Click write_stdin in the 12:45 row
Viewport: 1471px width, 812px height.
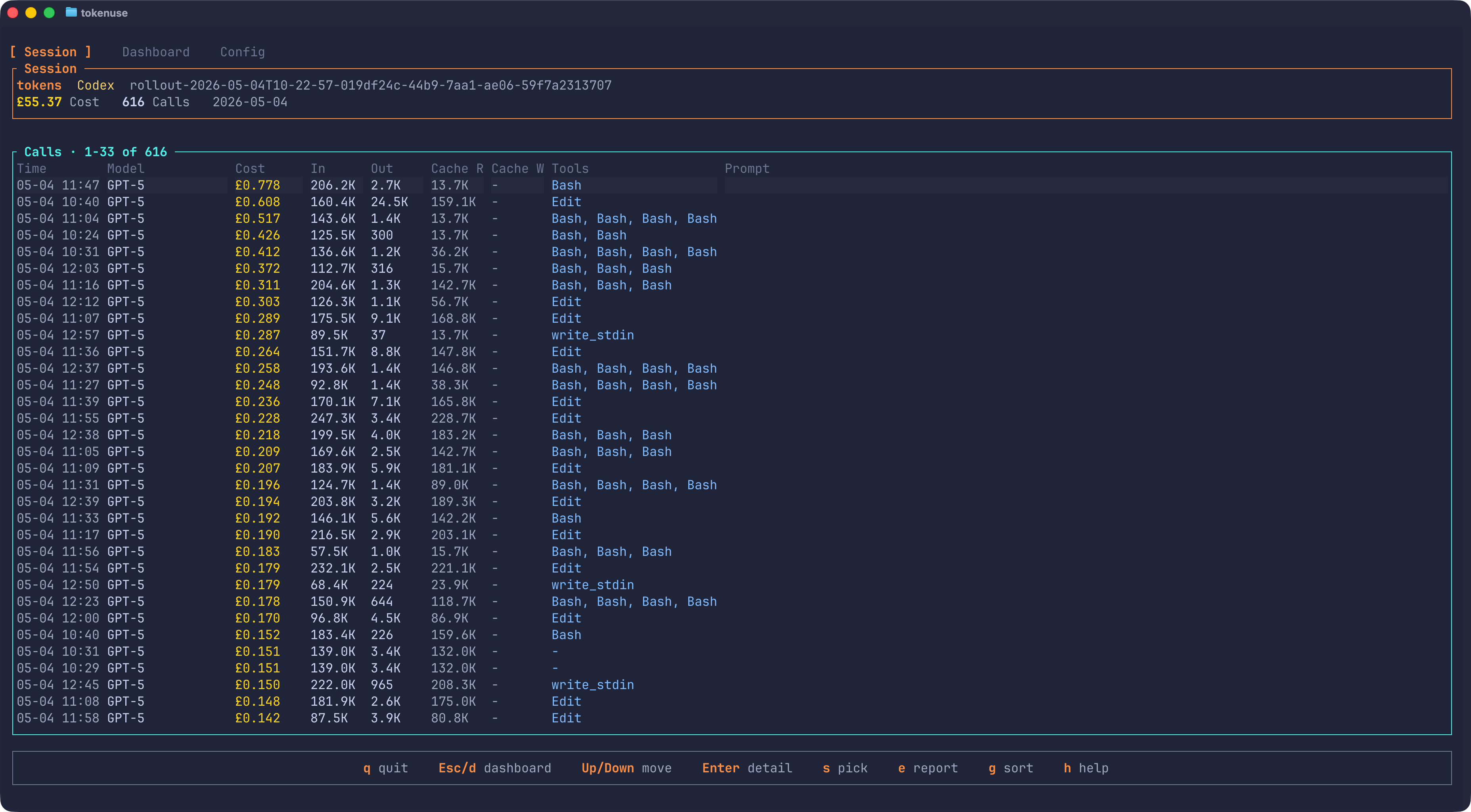pos(593,685)
